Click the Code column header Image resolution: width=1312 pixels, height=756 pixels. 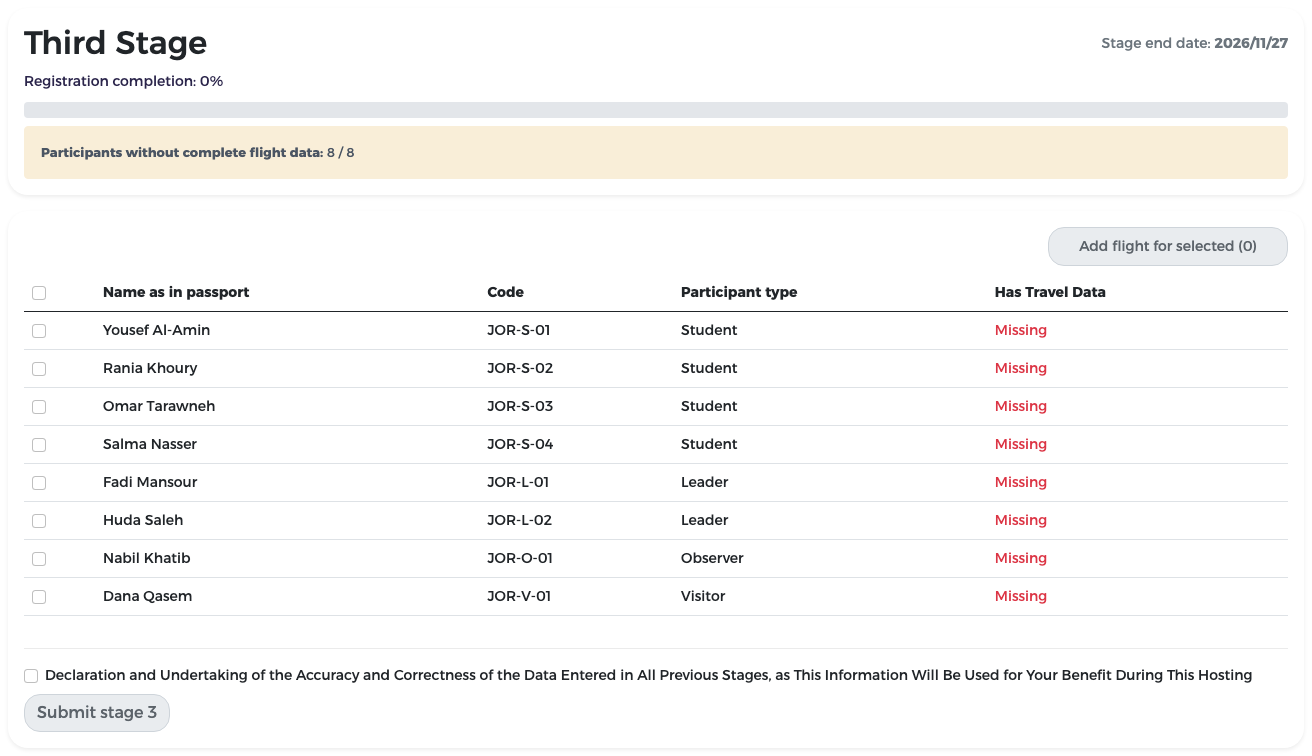tap(505, 292)
